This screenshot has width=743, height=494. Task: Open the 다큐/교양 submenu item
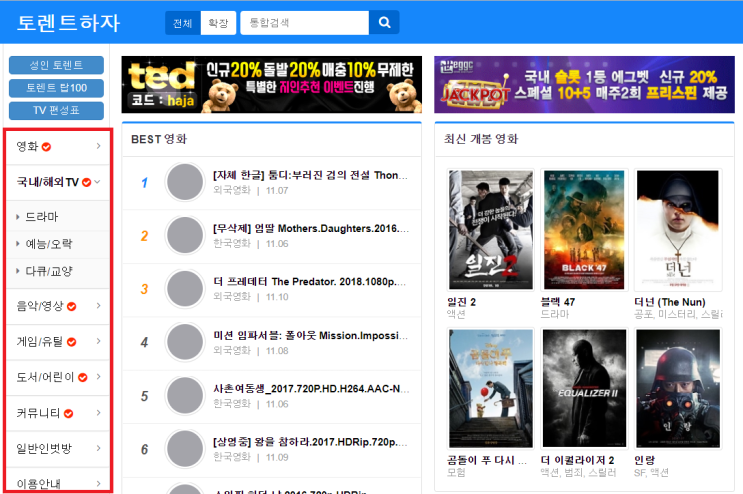pos(49,271)
